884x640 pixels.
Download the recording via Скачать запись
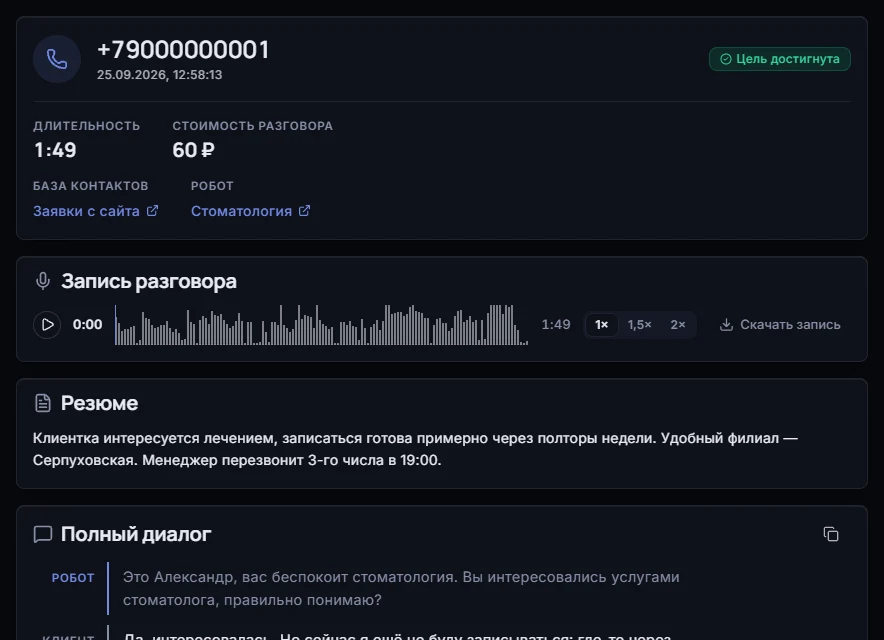(x=780, y=325)
